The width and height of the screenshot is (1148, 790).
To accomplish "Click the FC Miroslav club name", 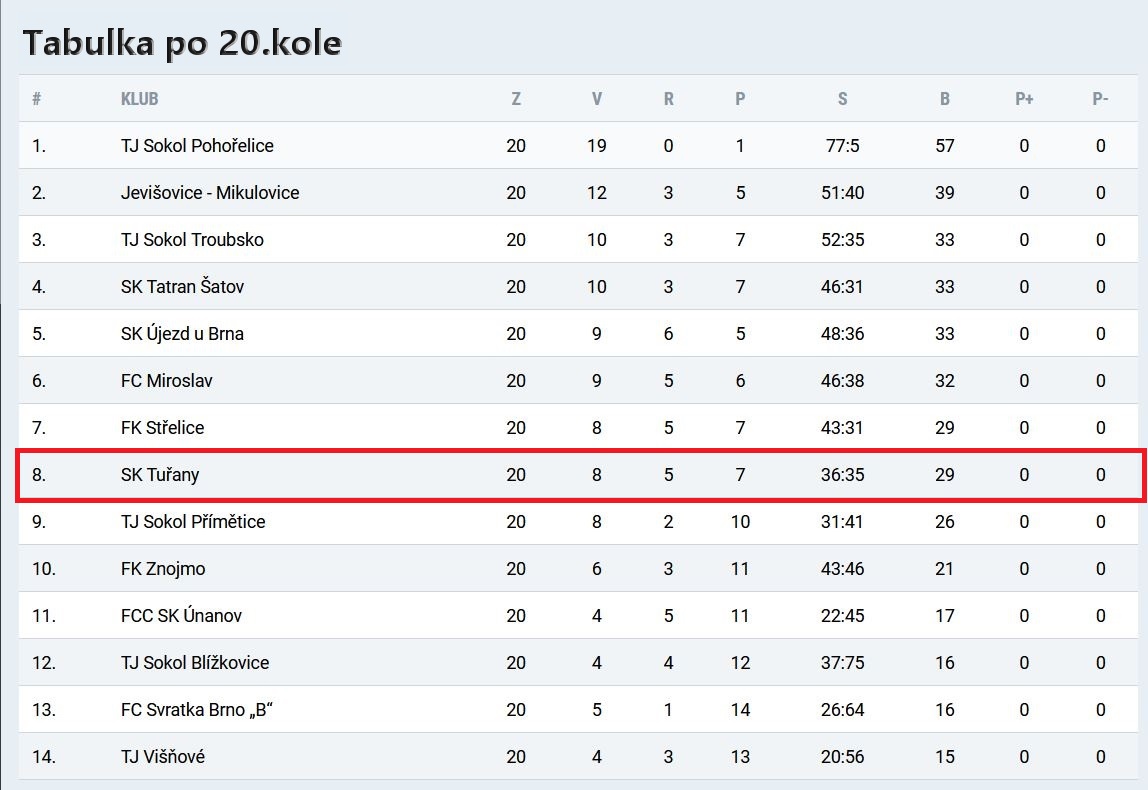I will pyautogui.click(x=167, y=381).
